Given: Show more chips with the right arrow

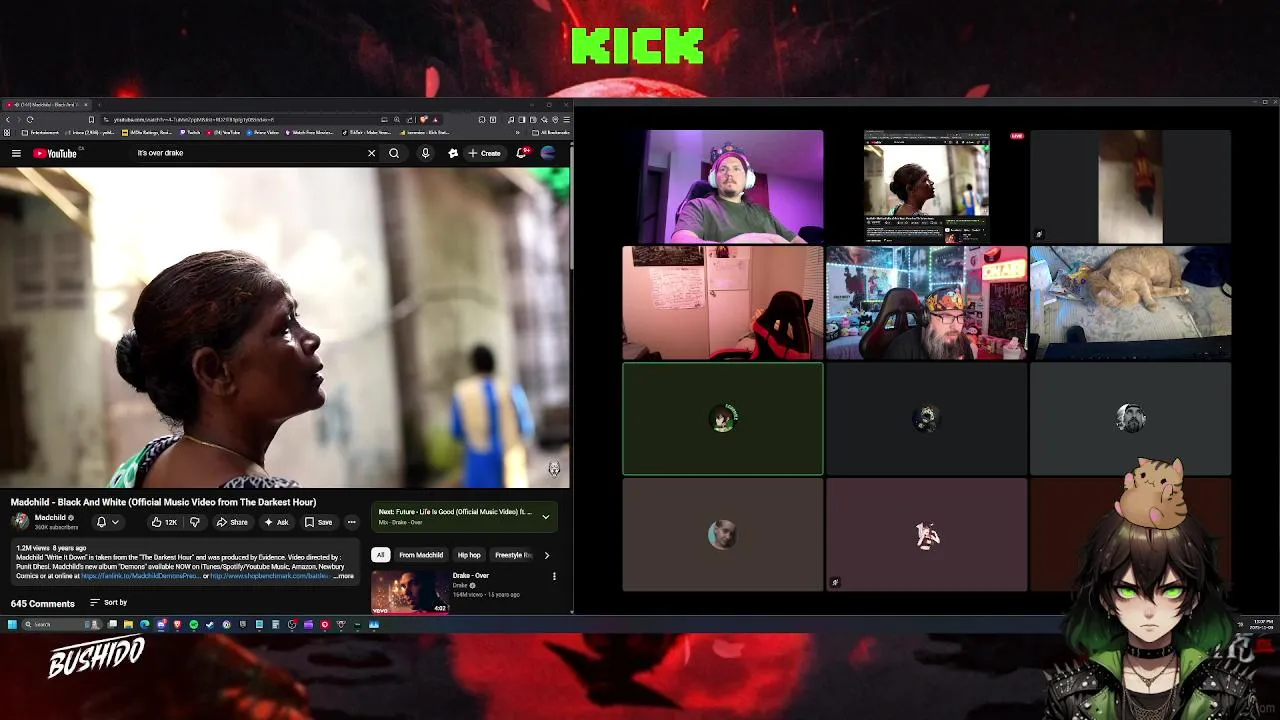Looking at the screenshot, I should (546, 555).
